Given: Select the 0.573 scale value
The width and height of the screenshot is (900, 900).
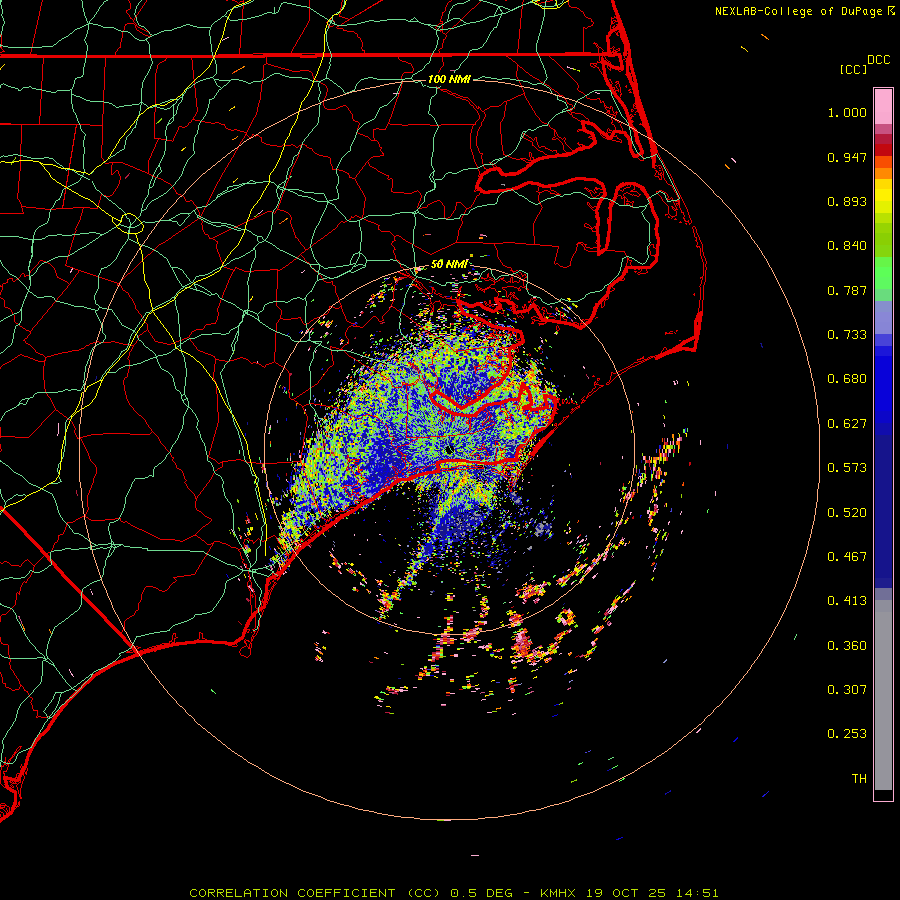Looking at the screenshot, I should [847, 468].
